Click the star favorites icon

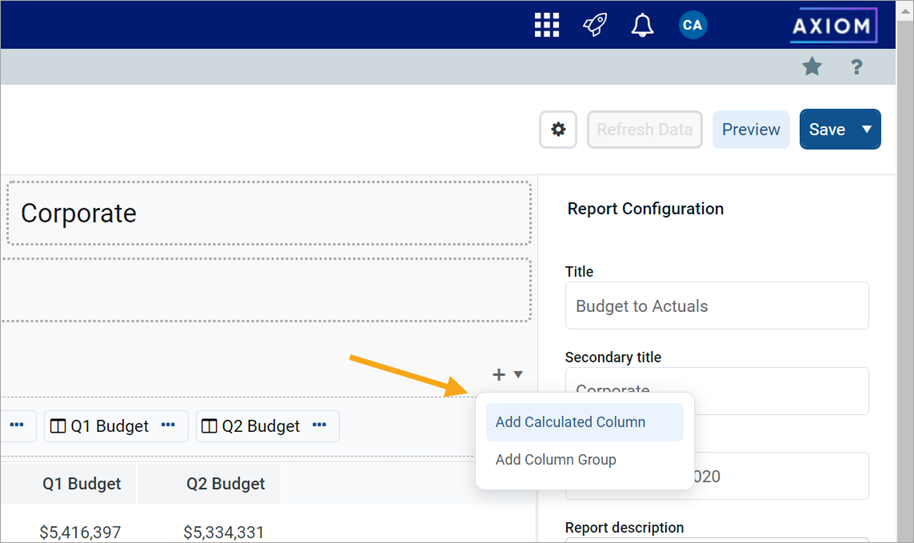[x=812, y=67]
